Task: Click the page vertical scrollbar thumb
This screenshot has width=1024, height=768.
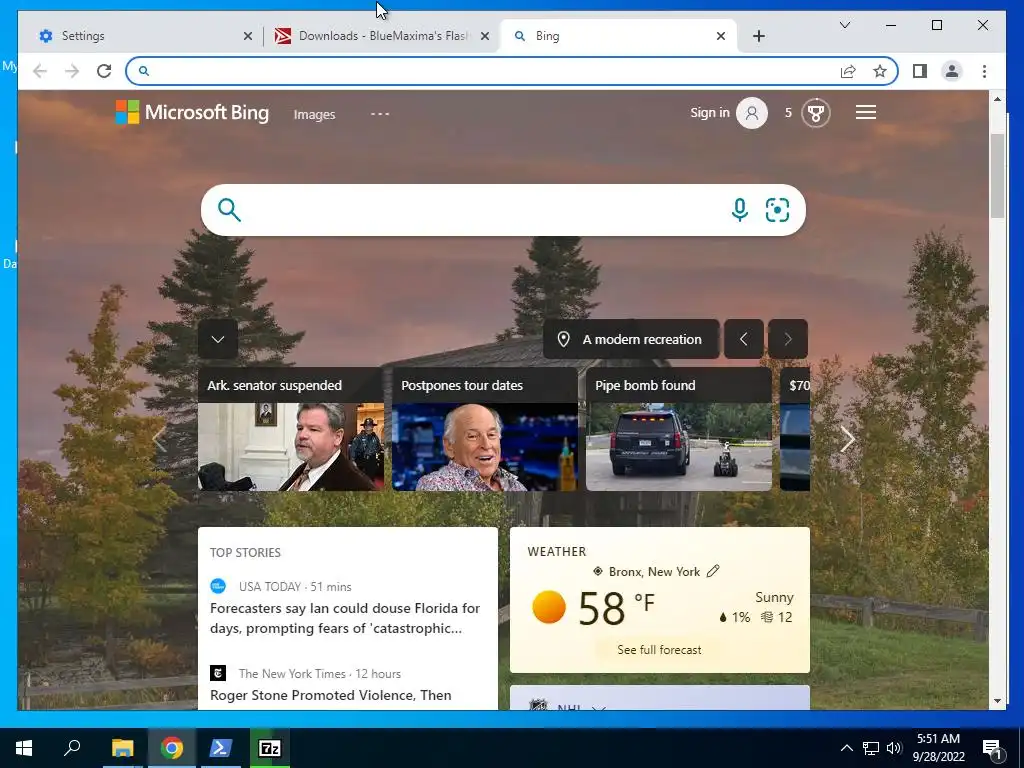Action: click(x=997, y=175)
